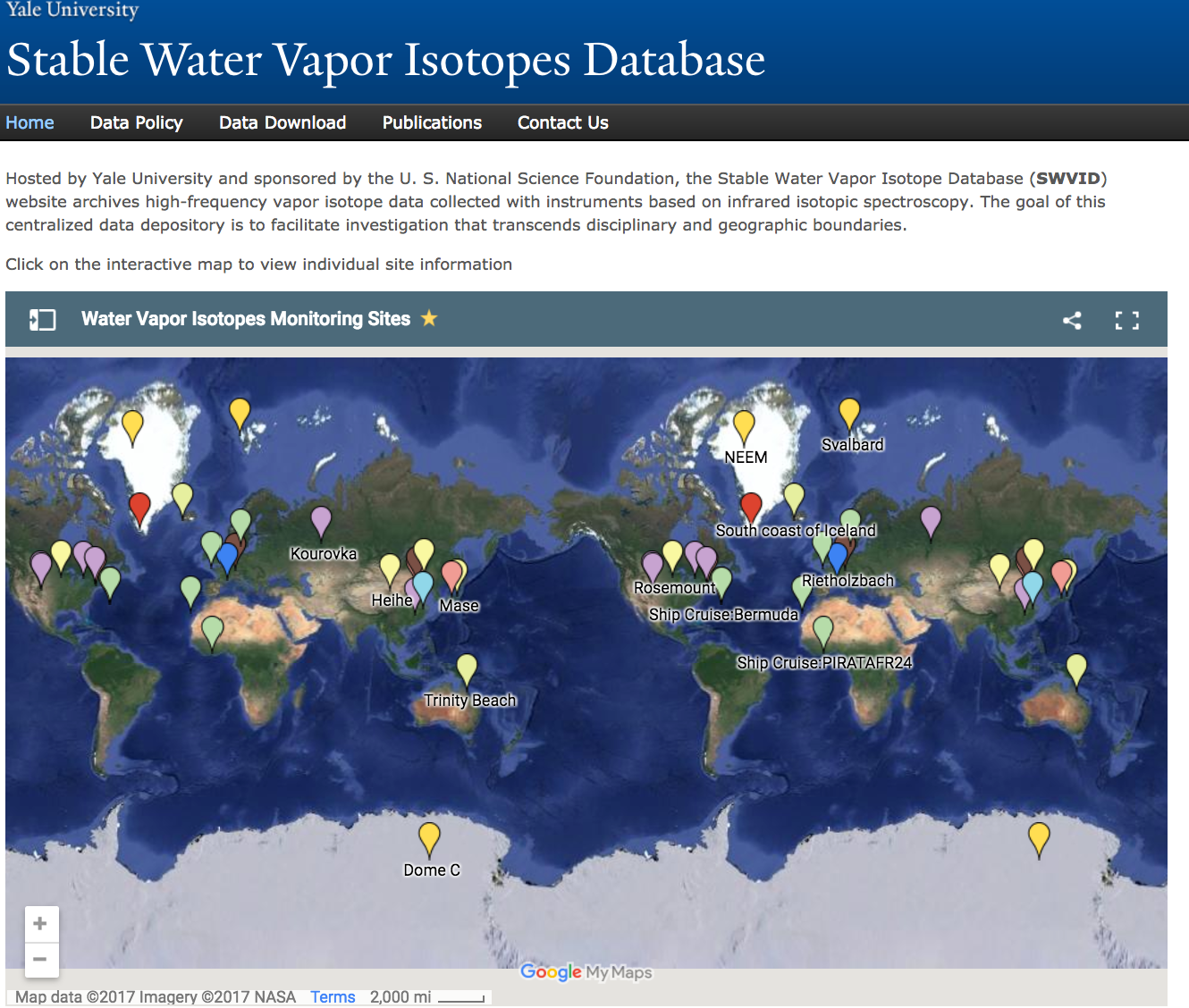Select the Svalbard site pin

coord(849,413)
